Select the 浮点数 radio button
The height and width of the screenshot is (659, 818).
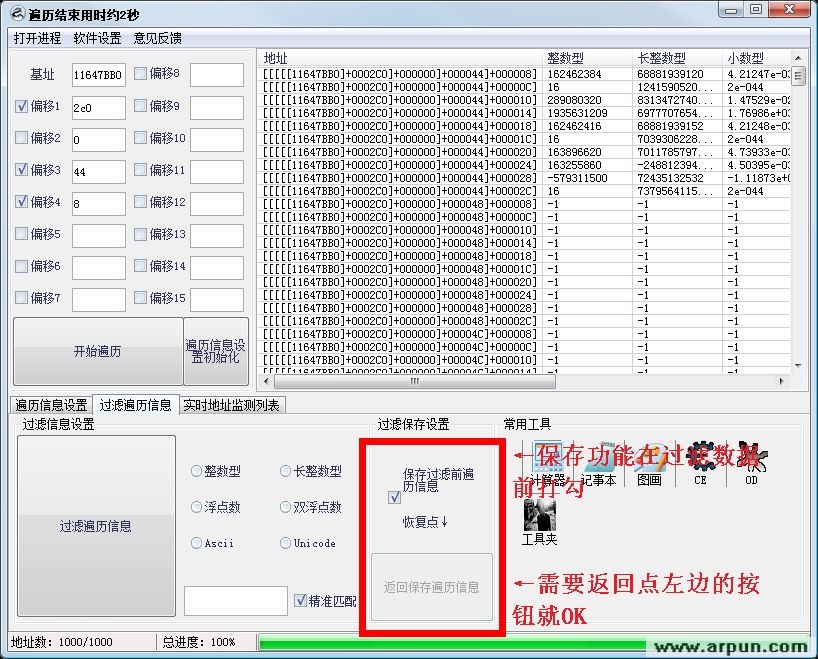(198, 508)
